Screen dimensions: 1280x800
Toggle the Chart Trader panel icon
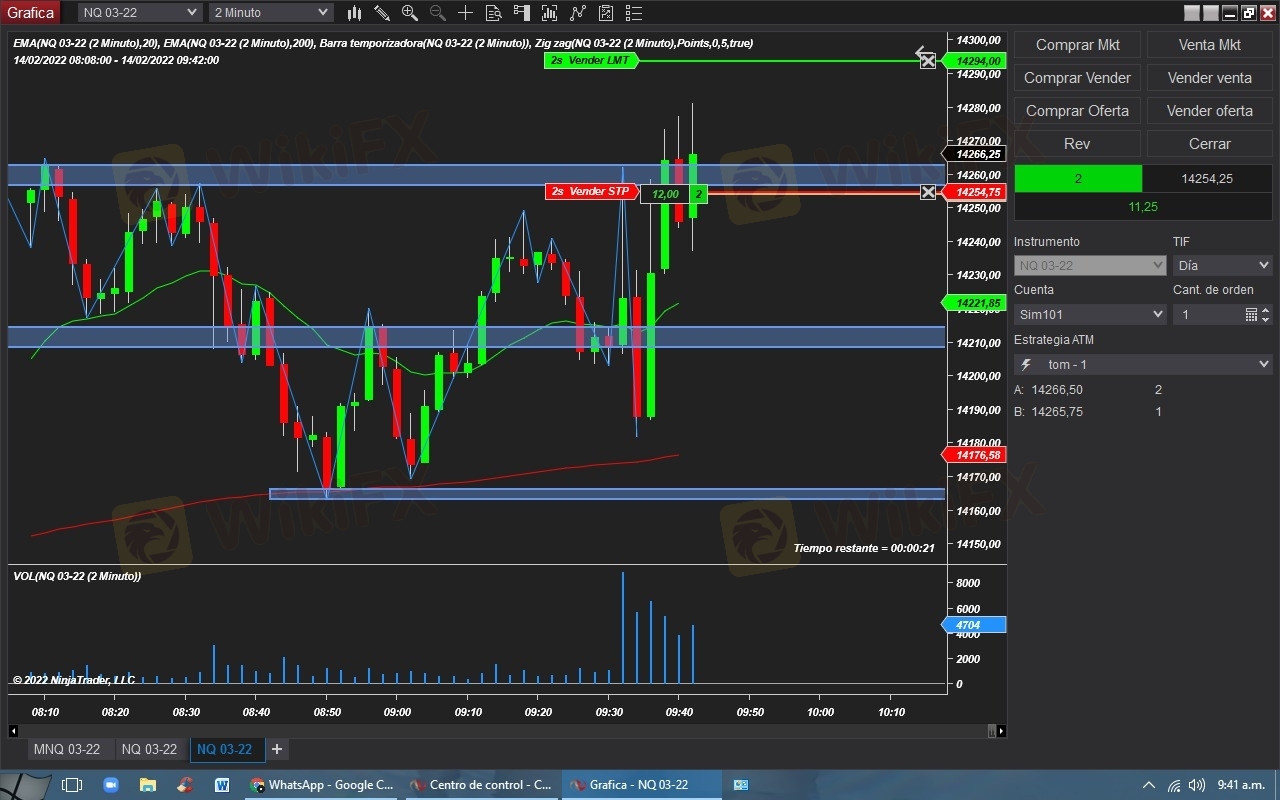click(521, 13)
